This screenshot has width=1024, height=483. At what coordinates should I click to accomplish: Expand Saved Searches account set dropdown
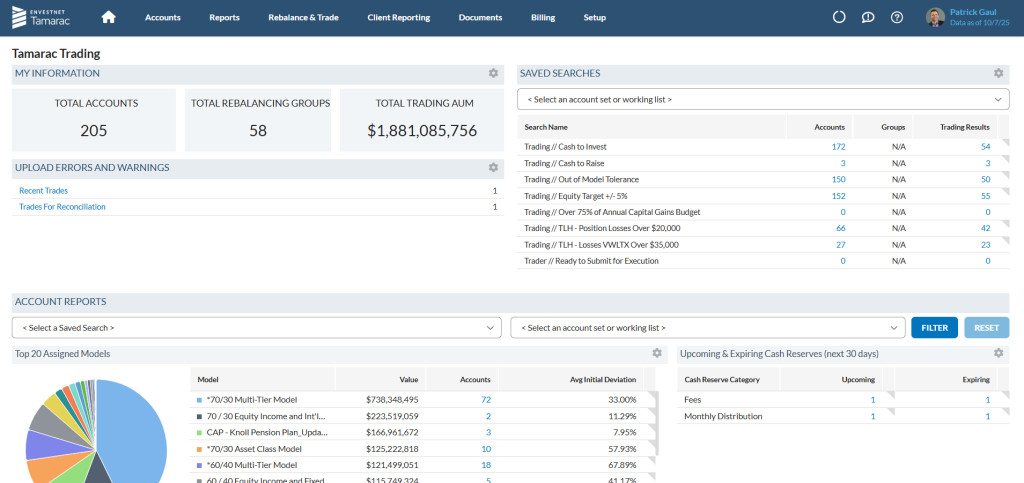click(763, 99)
